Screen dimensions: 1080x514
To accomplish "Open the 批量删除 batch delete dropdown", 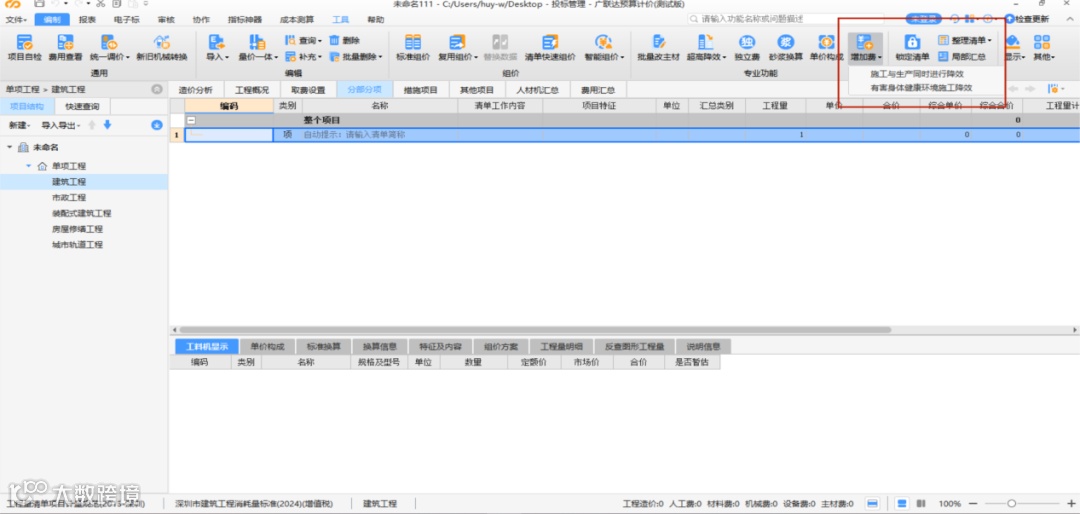I will [x=355, y=56].
